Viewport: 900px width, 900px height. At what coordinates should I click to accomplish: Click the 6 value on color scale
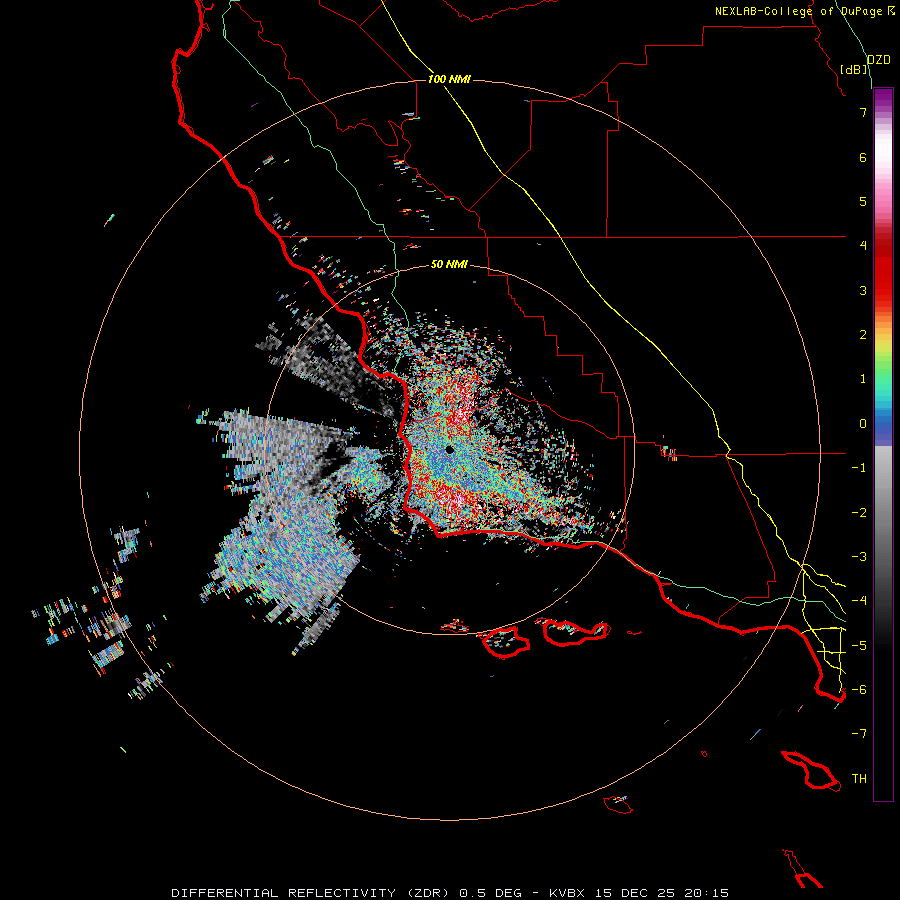[863, 157]
